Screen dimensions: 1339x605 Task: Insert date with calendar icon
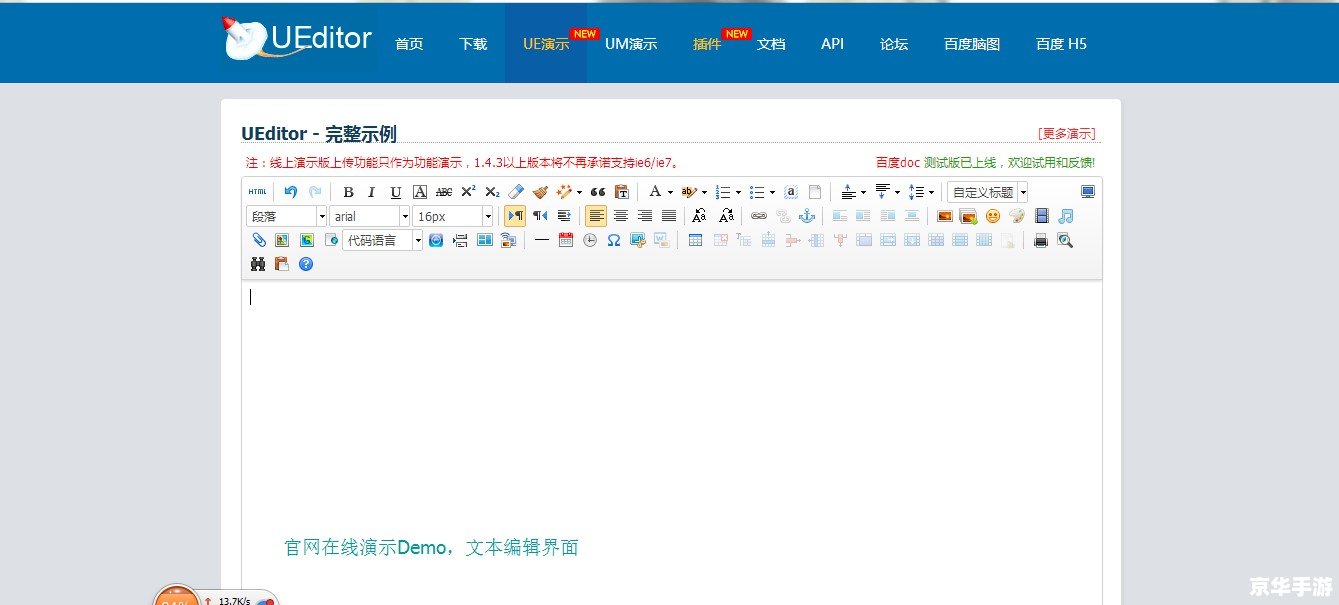pos(566,240)
